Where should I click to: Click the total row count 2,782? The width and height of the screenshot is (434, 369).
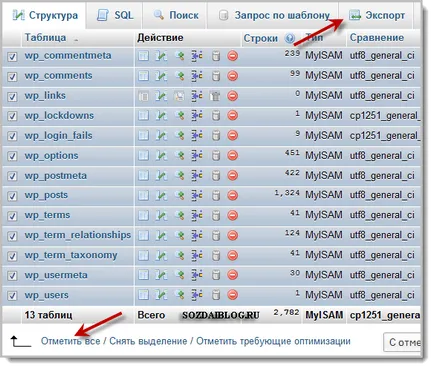point(286,313)
